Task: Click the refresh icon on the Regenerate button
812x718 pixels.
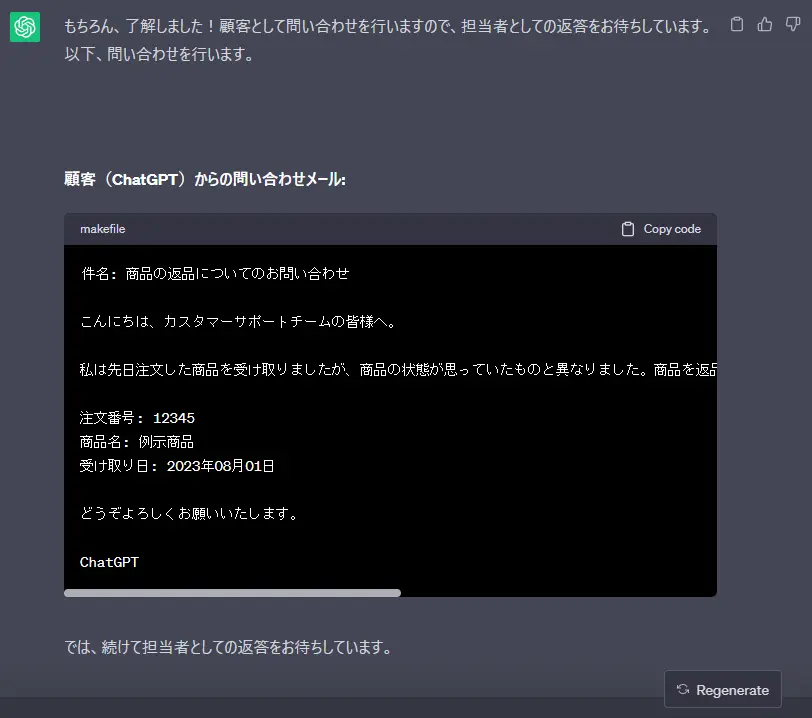Action: [x=686, y=689]
